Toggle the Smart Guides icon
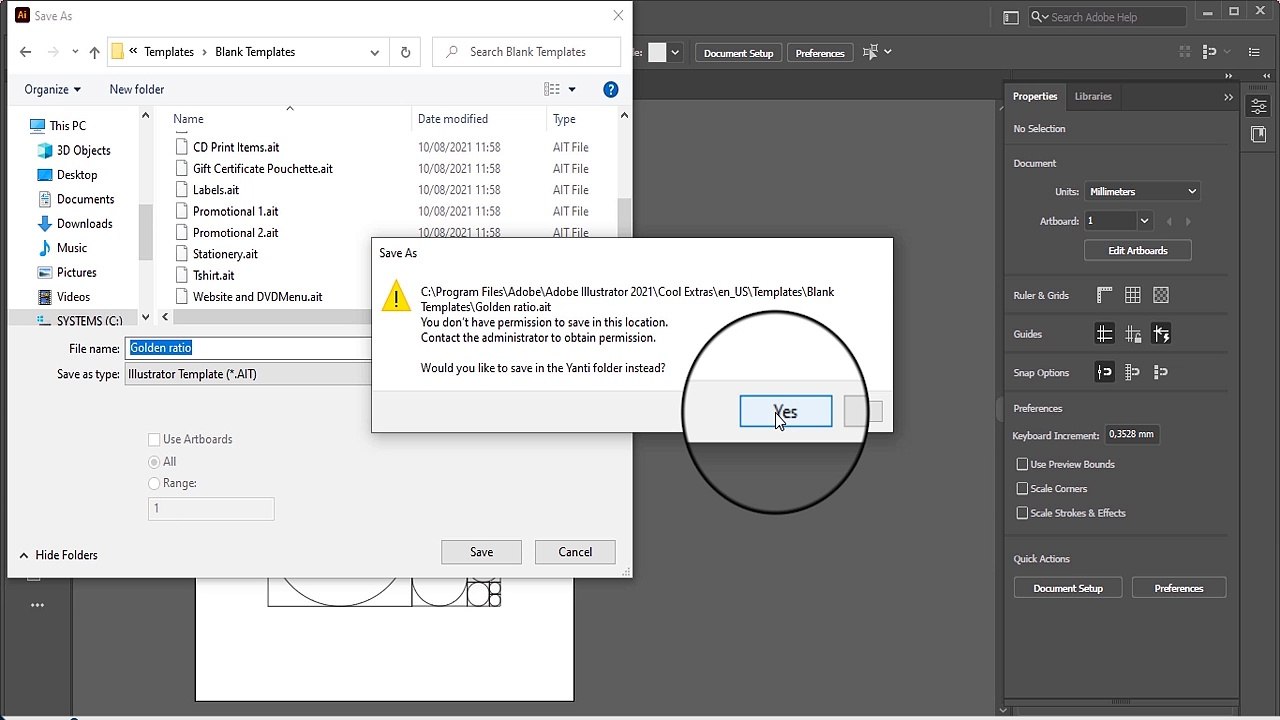The image size is (1280, 720). pos(1161,334)
